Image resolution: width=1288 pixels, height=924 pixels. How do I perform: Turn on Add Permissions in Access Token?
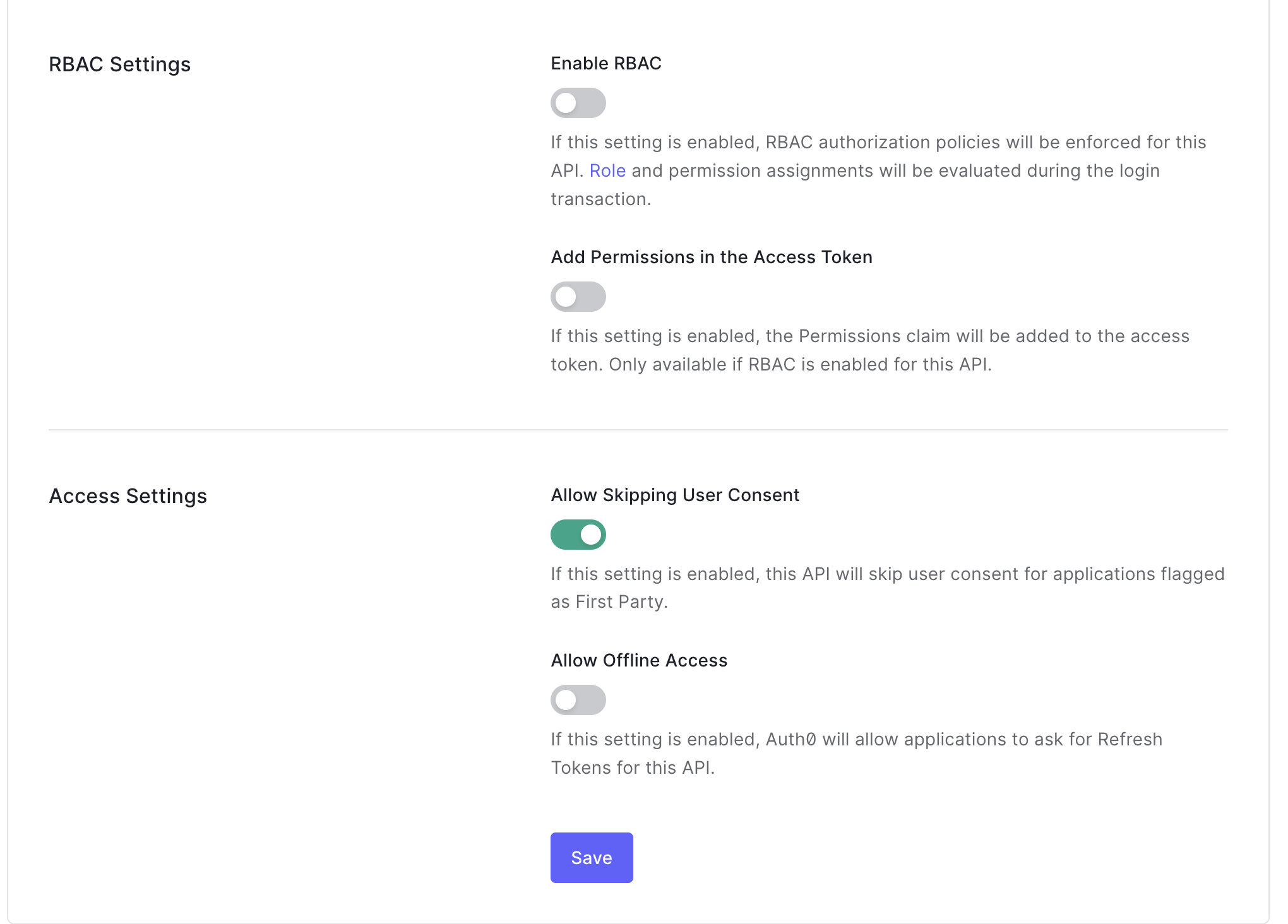[x=578, y=297]
